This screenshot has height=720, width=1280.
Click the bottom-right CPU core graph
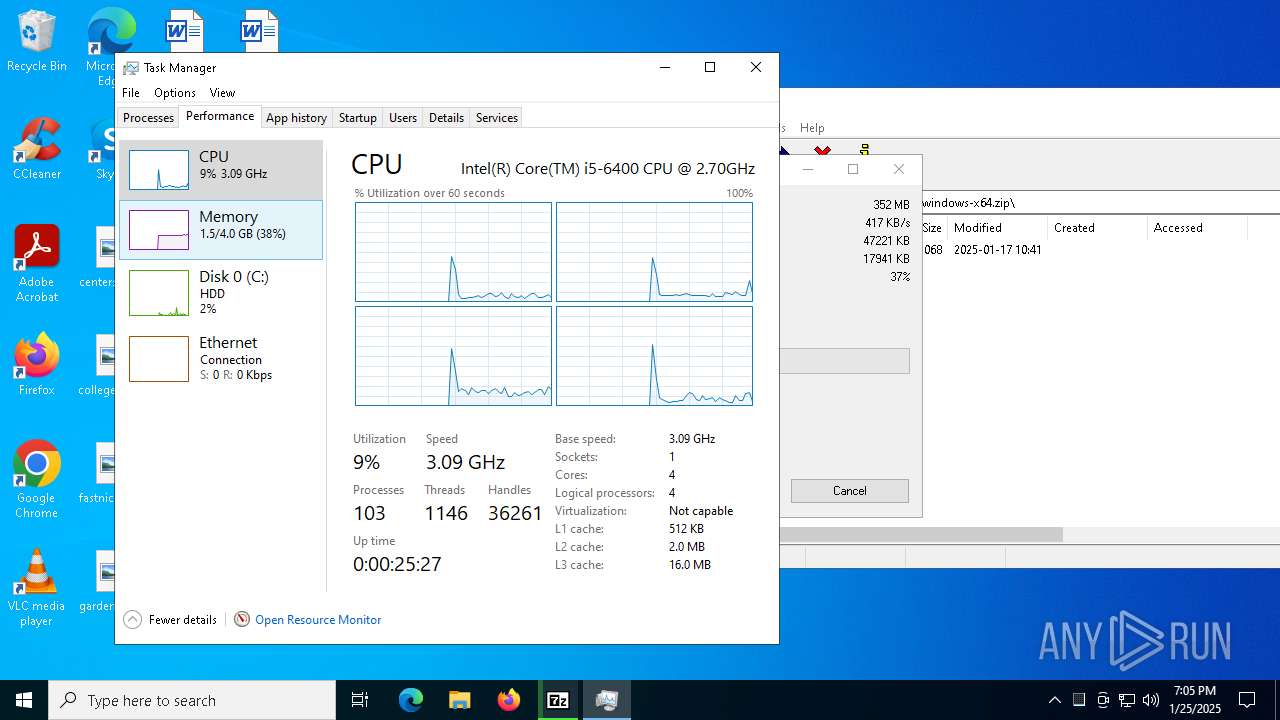pos(654,356)
